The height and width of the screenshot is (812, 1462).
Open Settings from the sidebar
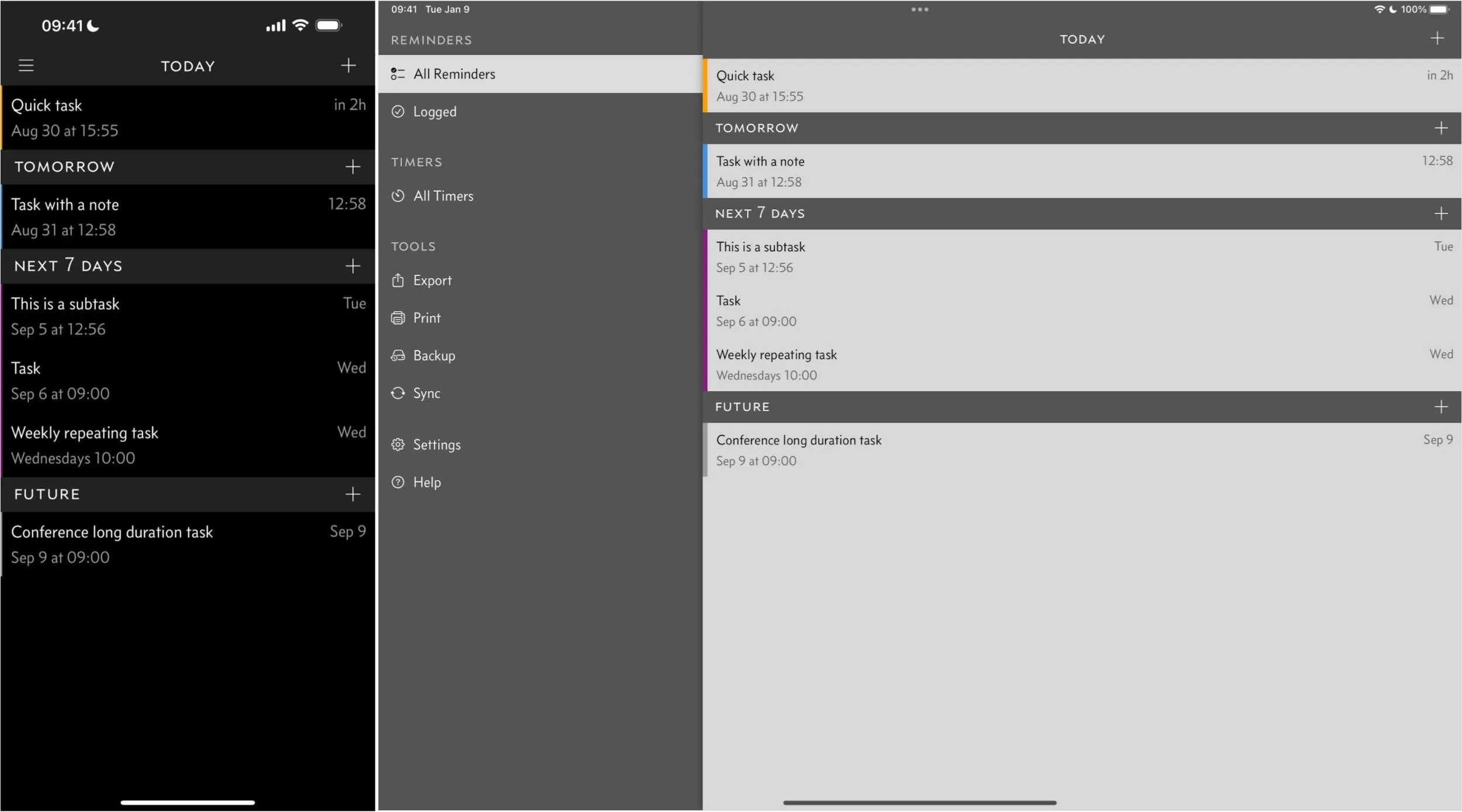[x=540, y=445]
